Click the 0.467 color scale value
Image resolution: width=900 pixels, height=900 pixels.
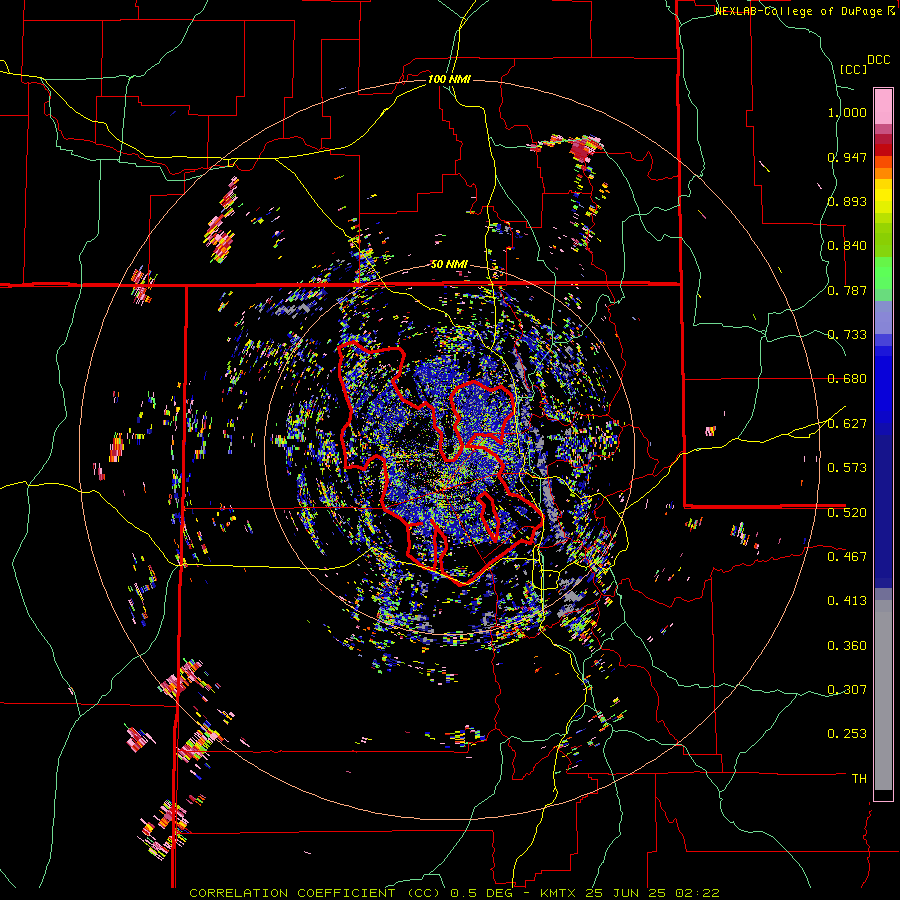point(847,556)
